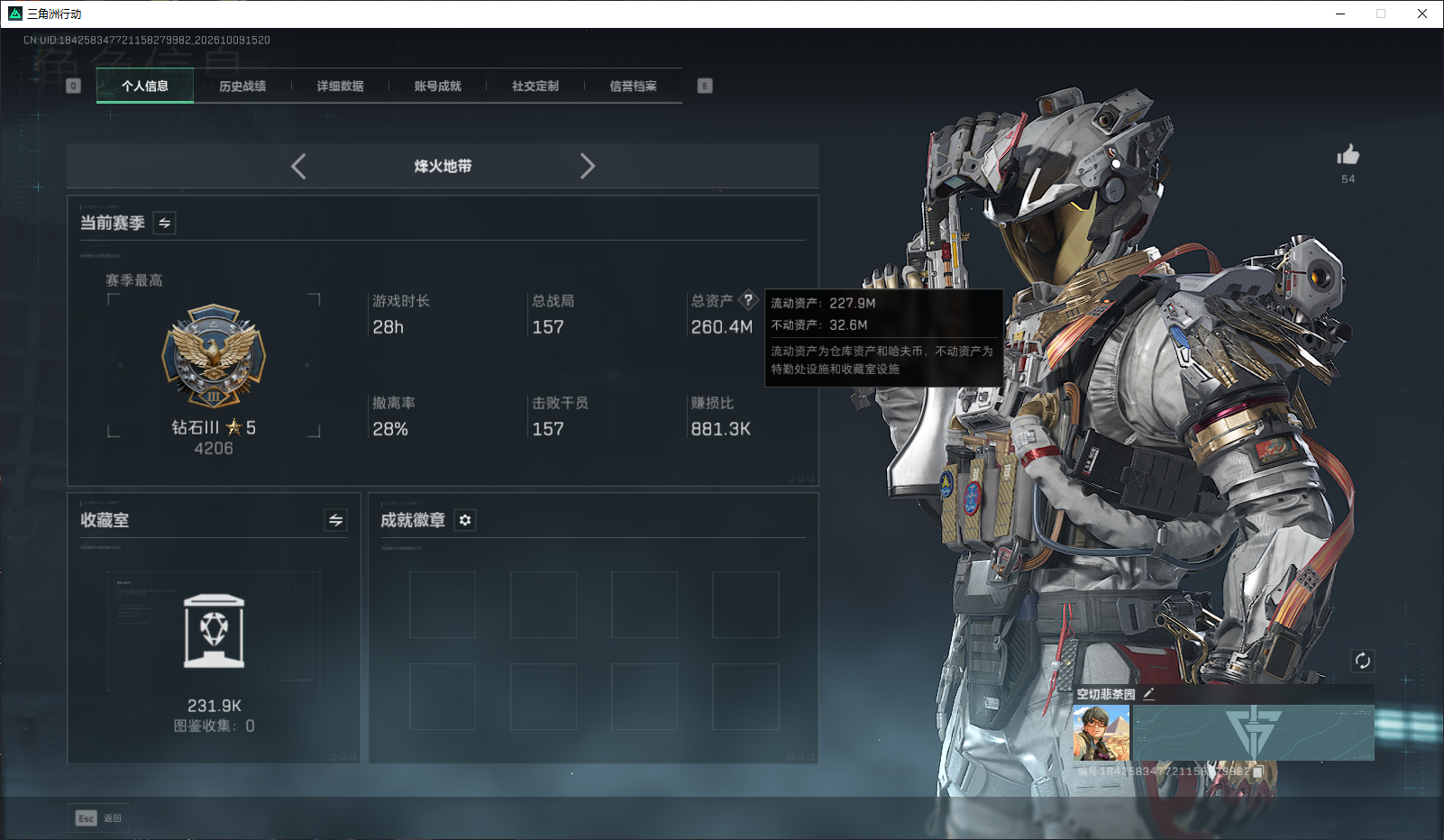The image size is (1444, 840).
Task: Copy the player ID with copy icon
Action: coord(1258,772)
